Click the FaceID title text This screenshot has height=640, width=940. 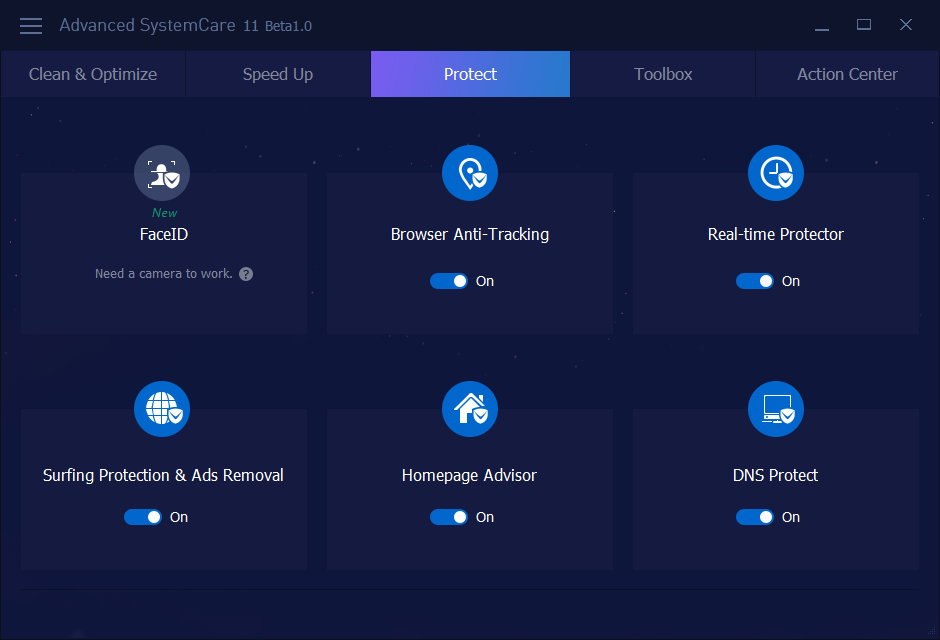(x=164, y=234)
